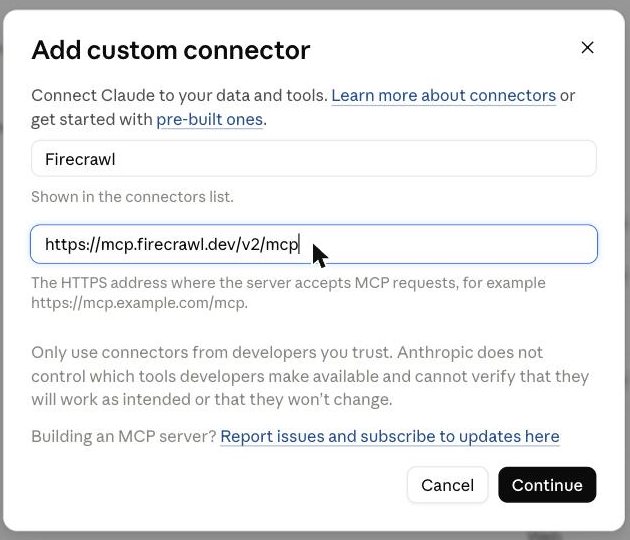
Task: Click the Connect Claude to your data sentence
Action: click(180, 96)
